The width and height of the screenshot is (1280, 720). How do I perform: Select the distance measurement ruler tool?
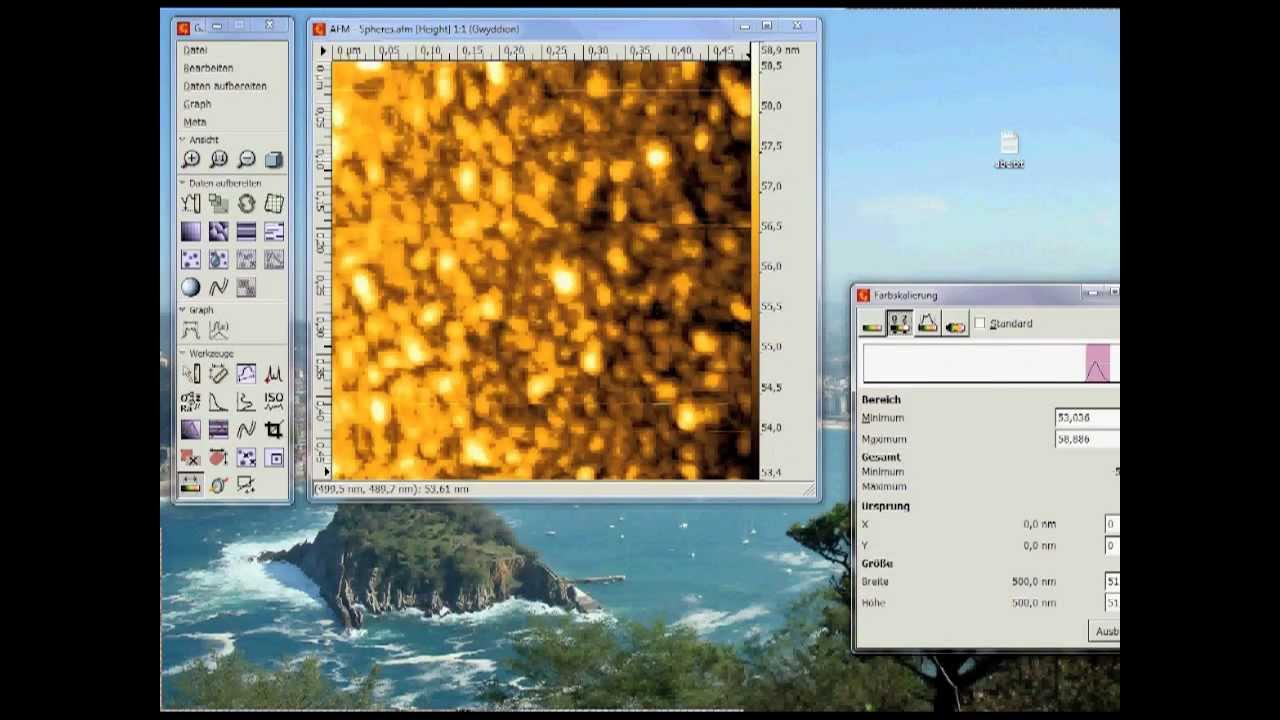pyautogui.click(x=218, y=373)
